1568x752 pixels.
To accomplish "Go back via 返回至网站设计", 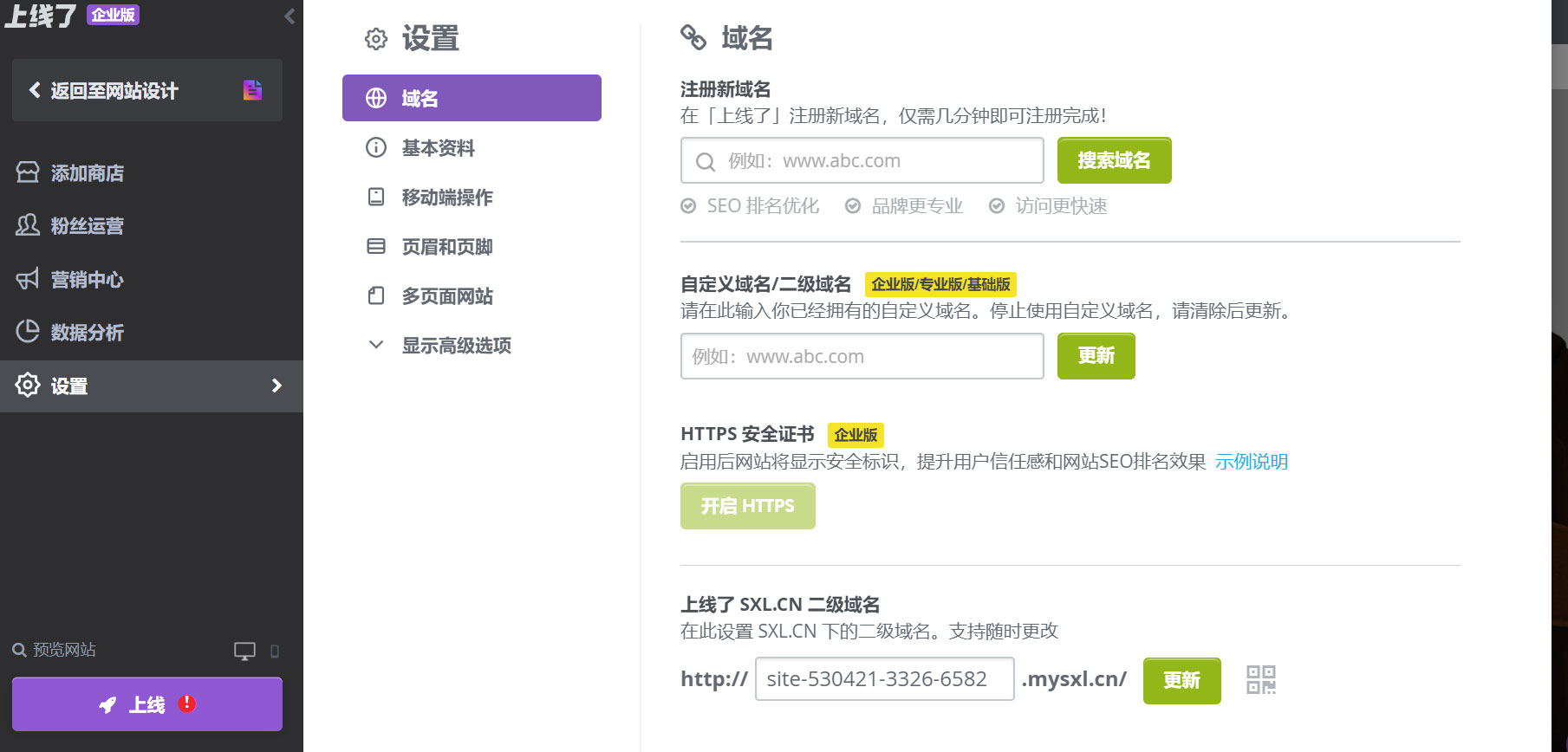I will point(113,91).
